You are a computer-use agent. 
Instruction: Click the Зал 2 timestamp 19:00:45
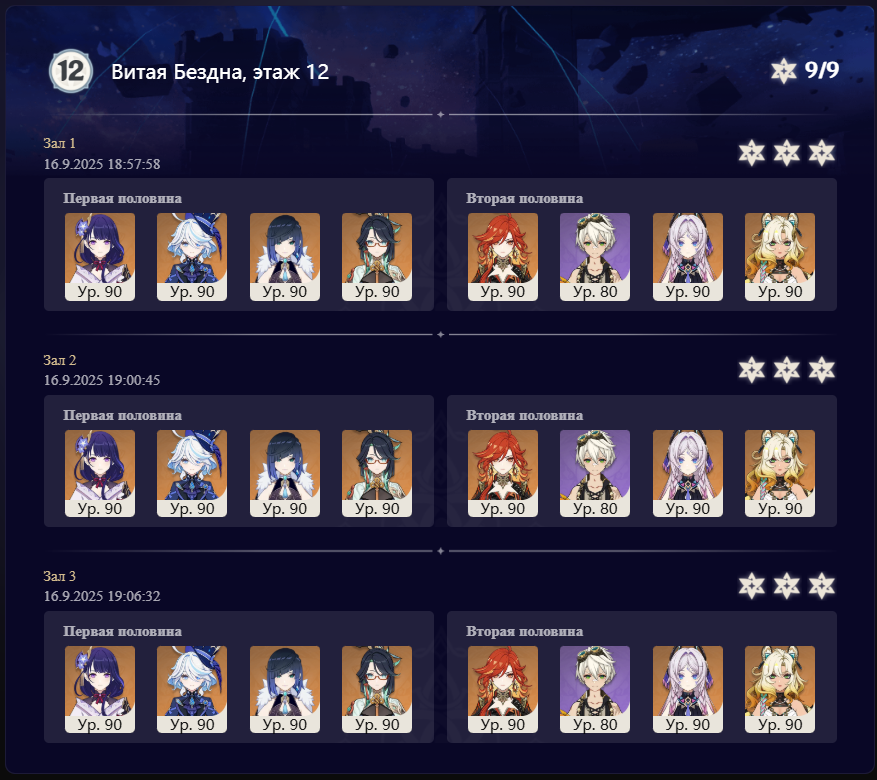pyautogui.click(x=134, y=380)
